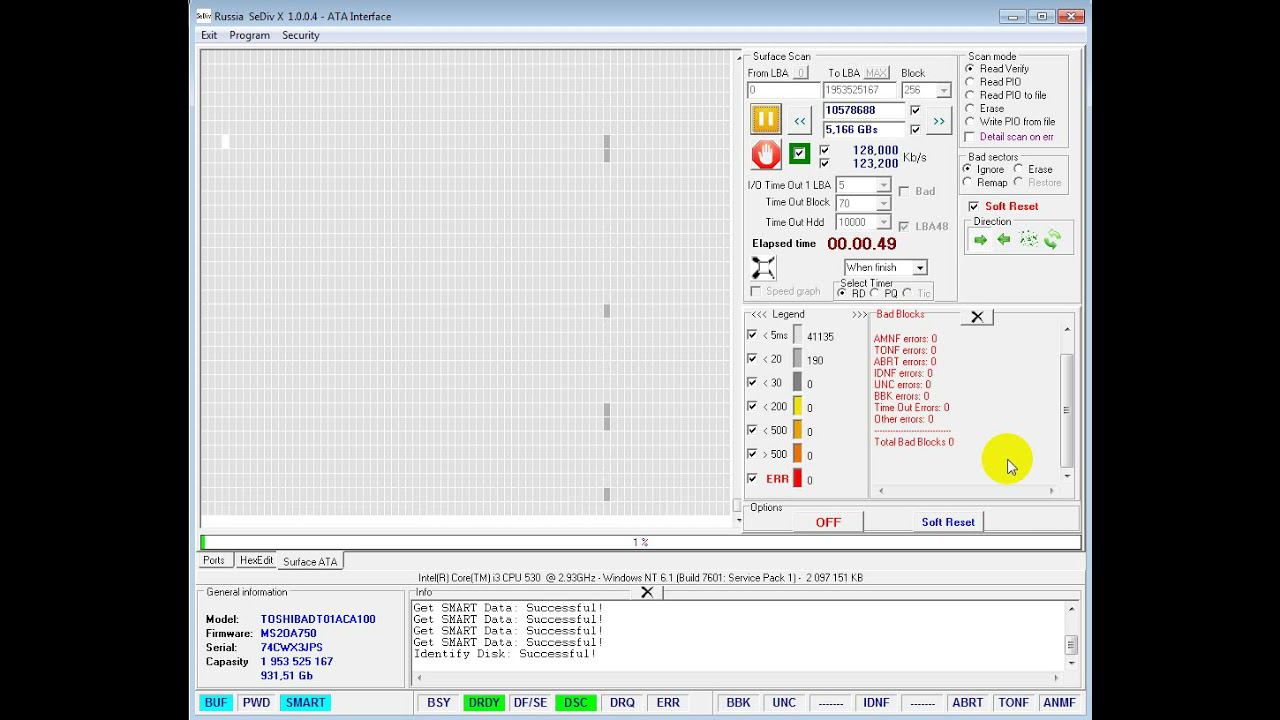
Task: Open the Program menu
Action: tap(249, 35)
